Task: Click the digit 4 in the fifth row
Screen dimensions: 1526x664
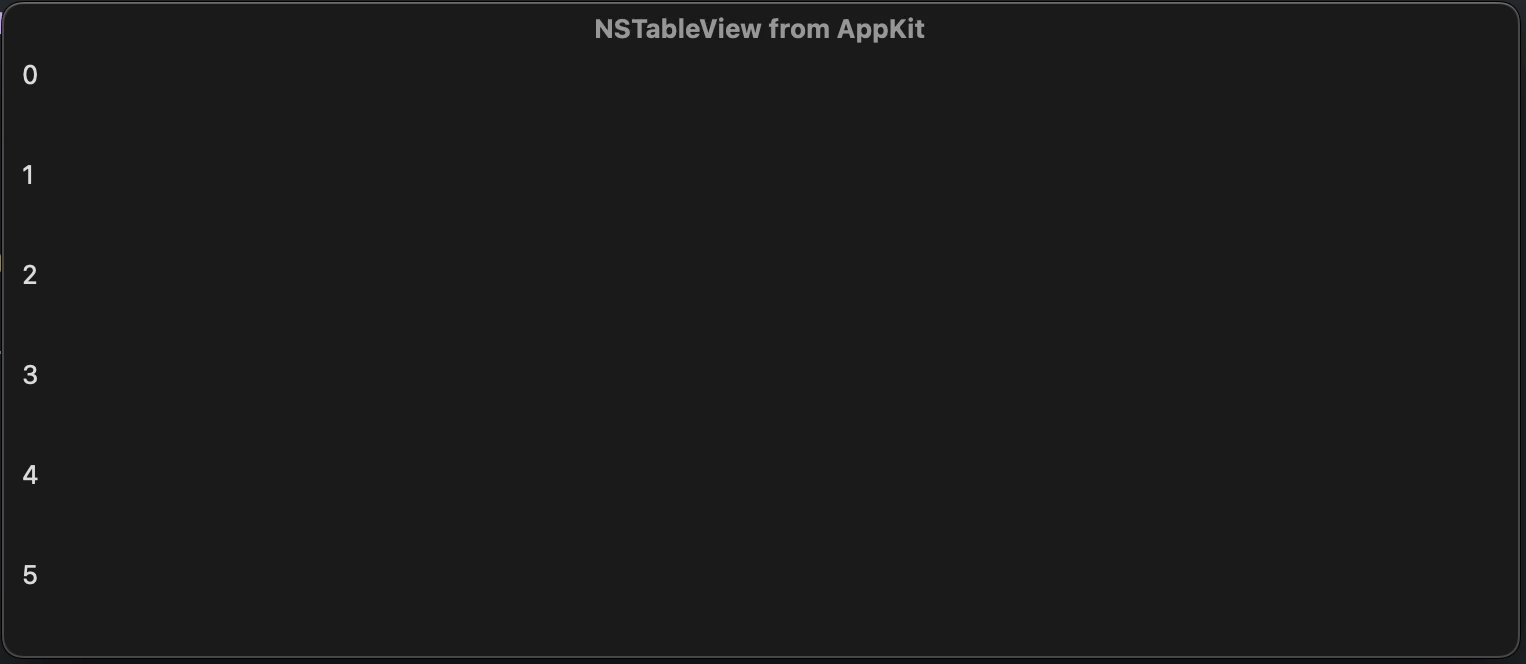Action: point(30,475)
